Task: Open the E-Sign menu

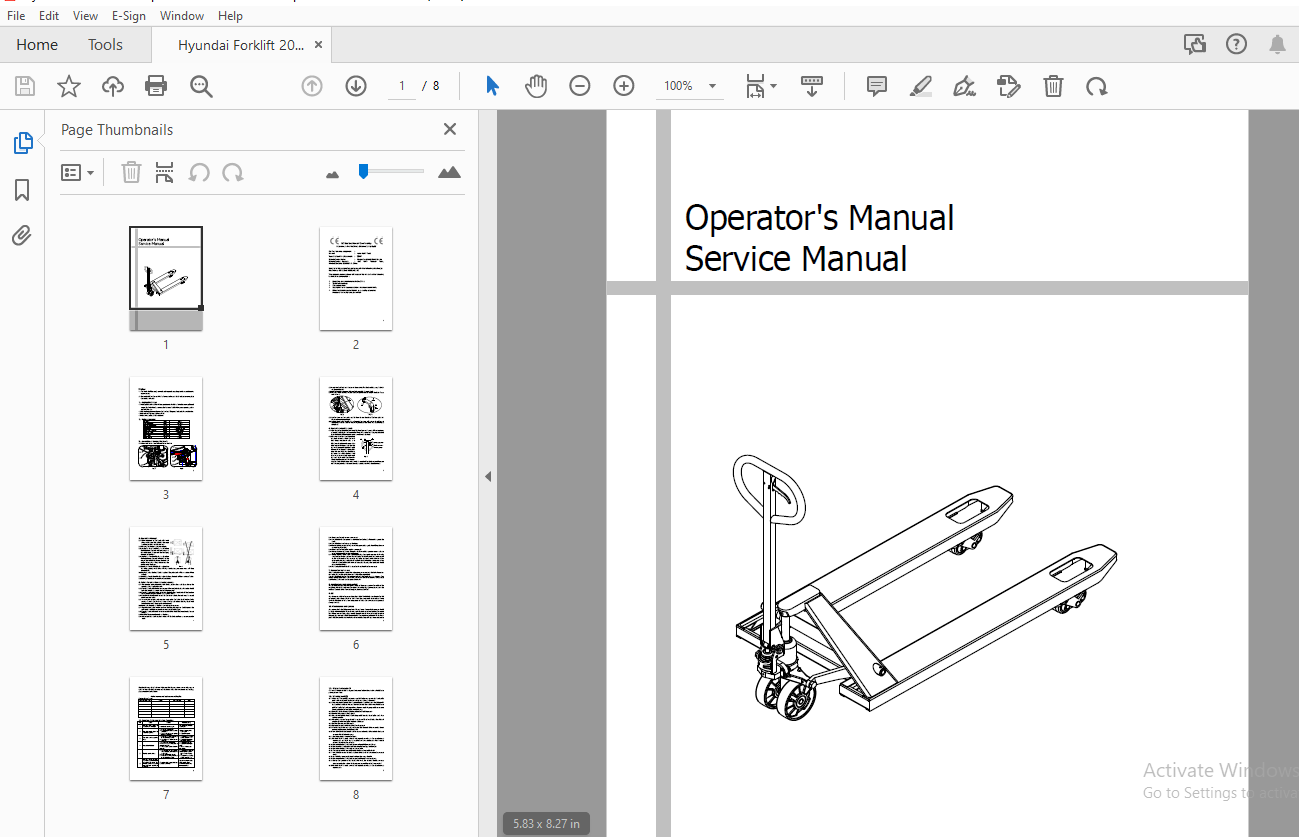Action: (129, 16)
